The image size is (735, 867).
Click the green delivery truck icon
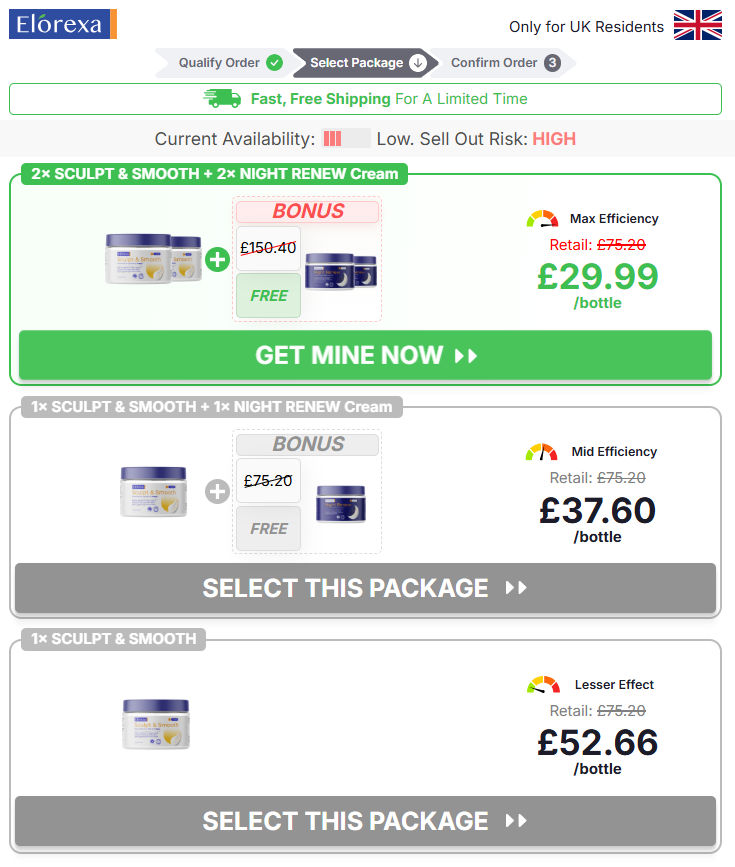(222, 98)
